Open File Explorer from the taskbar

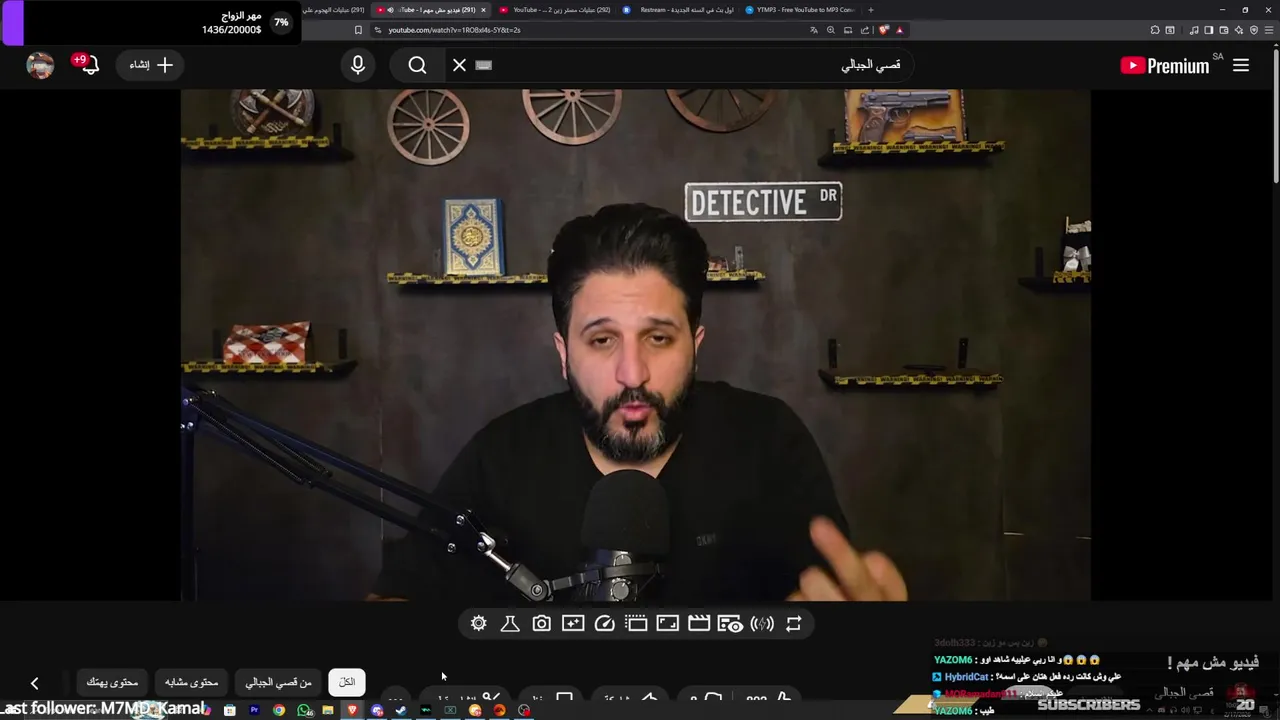click(328, 711)
